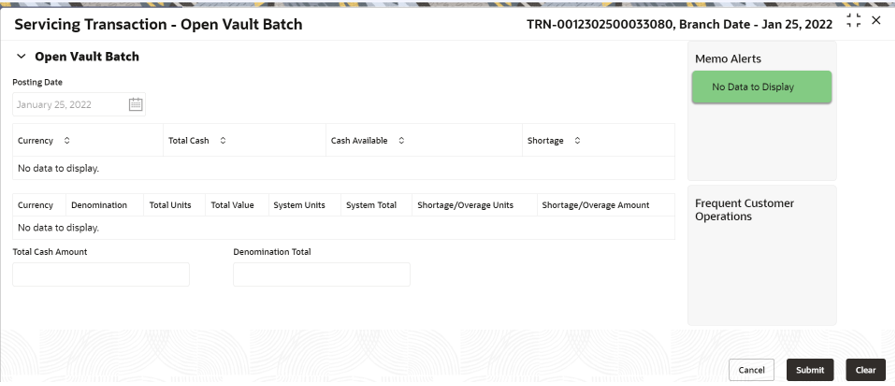This screenshot has width=895, height=386.
Task: Click the No Data to Display memo alert
Action: click(x=761, y=87)
